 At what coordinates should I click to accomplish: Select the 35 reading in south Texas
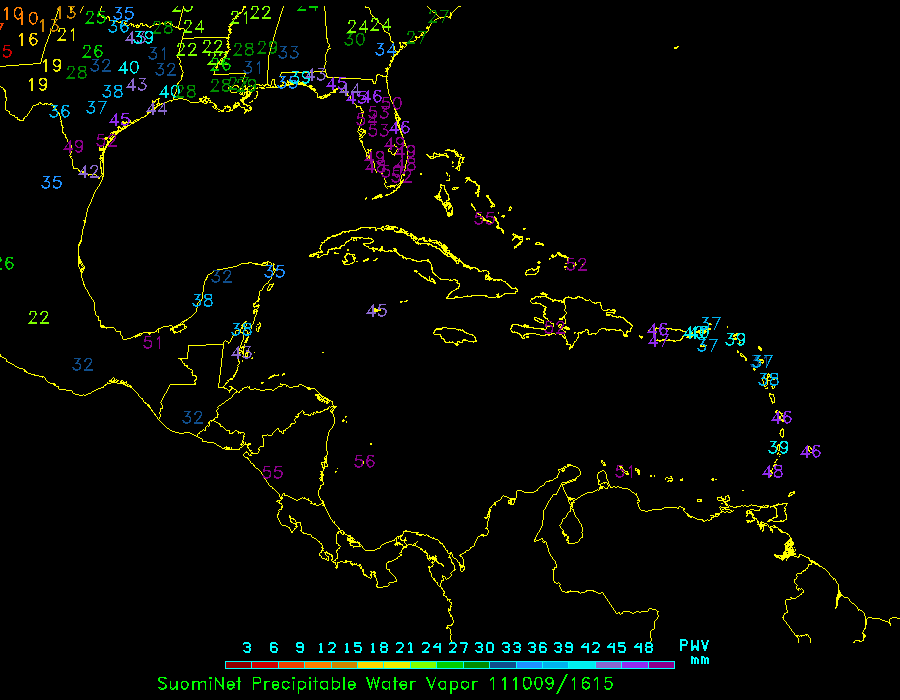tap(52, 182)
